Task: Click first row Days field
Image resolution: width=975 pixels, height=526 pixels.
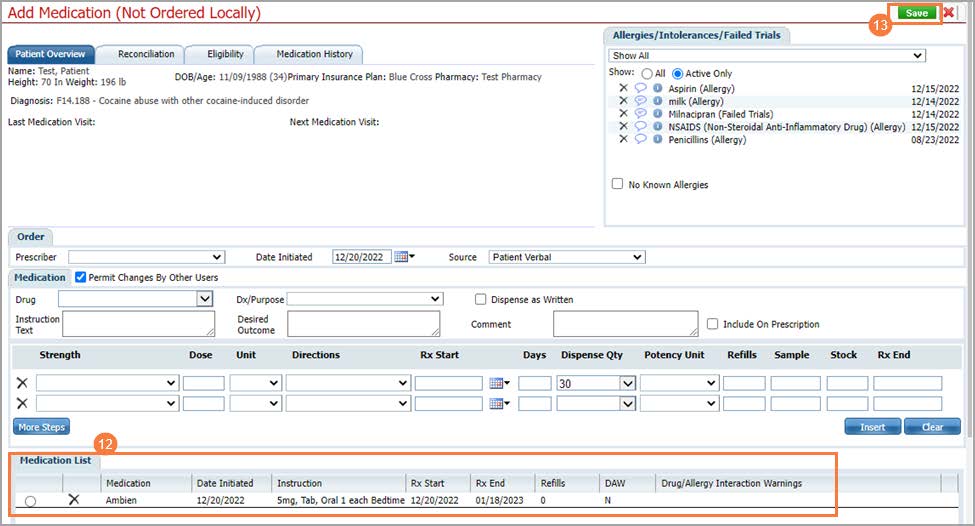Action: (x=535, y=383)
